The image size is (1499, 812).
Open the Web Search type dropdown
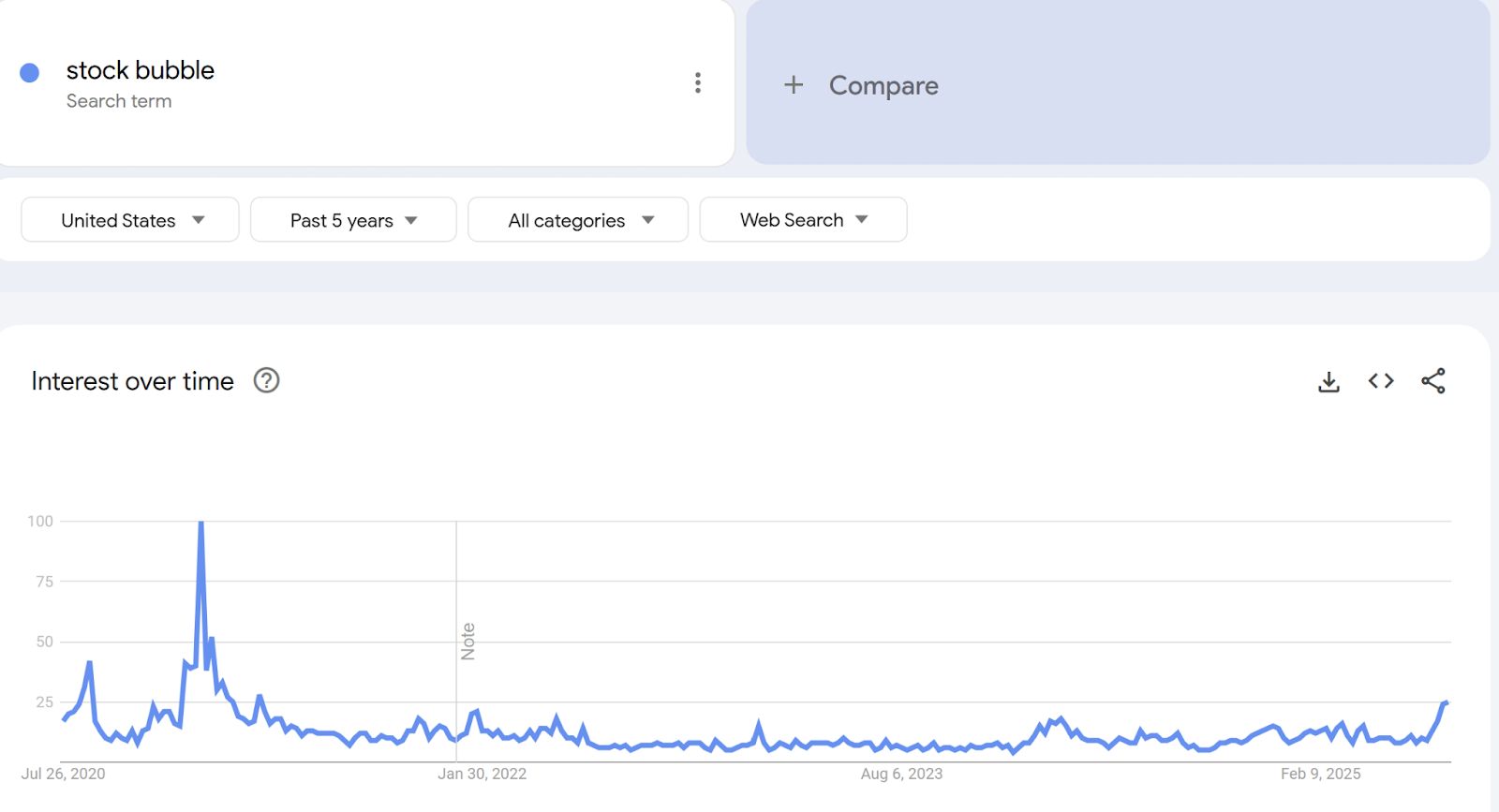coord(803,220)
